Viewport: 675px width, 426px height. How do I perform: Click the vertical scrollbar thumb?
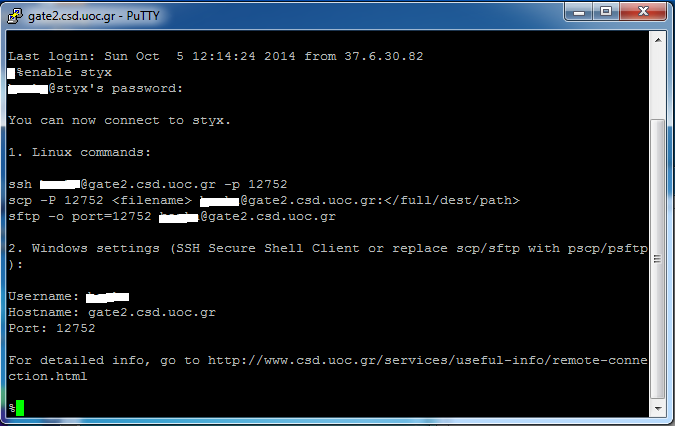coord(658,259)
